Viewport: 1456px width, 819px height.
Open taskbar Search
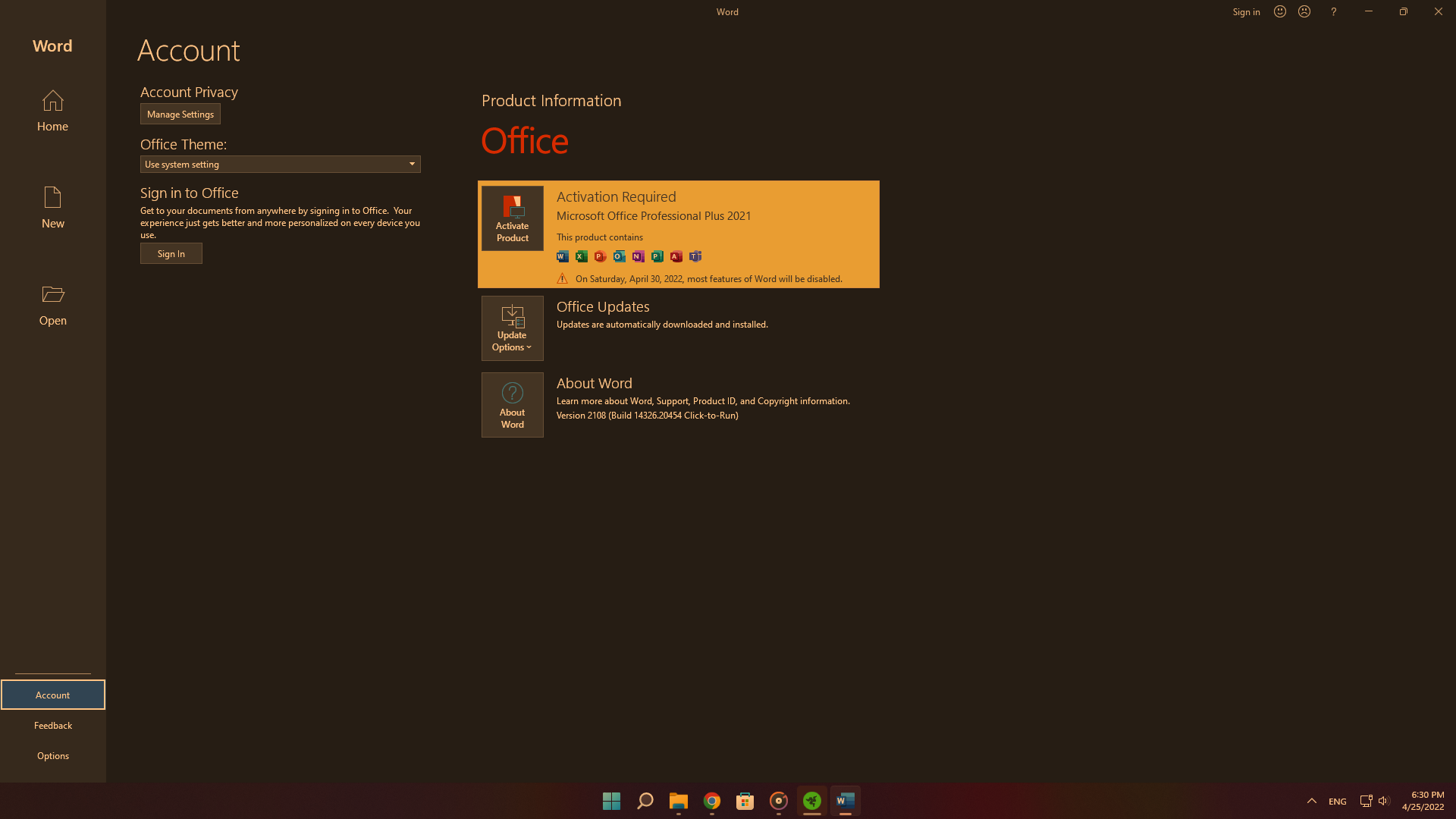pos(645,801)
